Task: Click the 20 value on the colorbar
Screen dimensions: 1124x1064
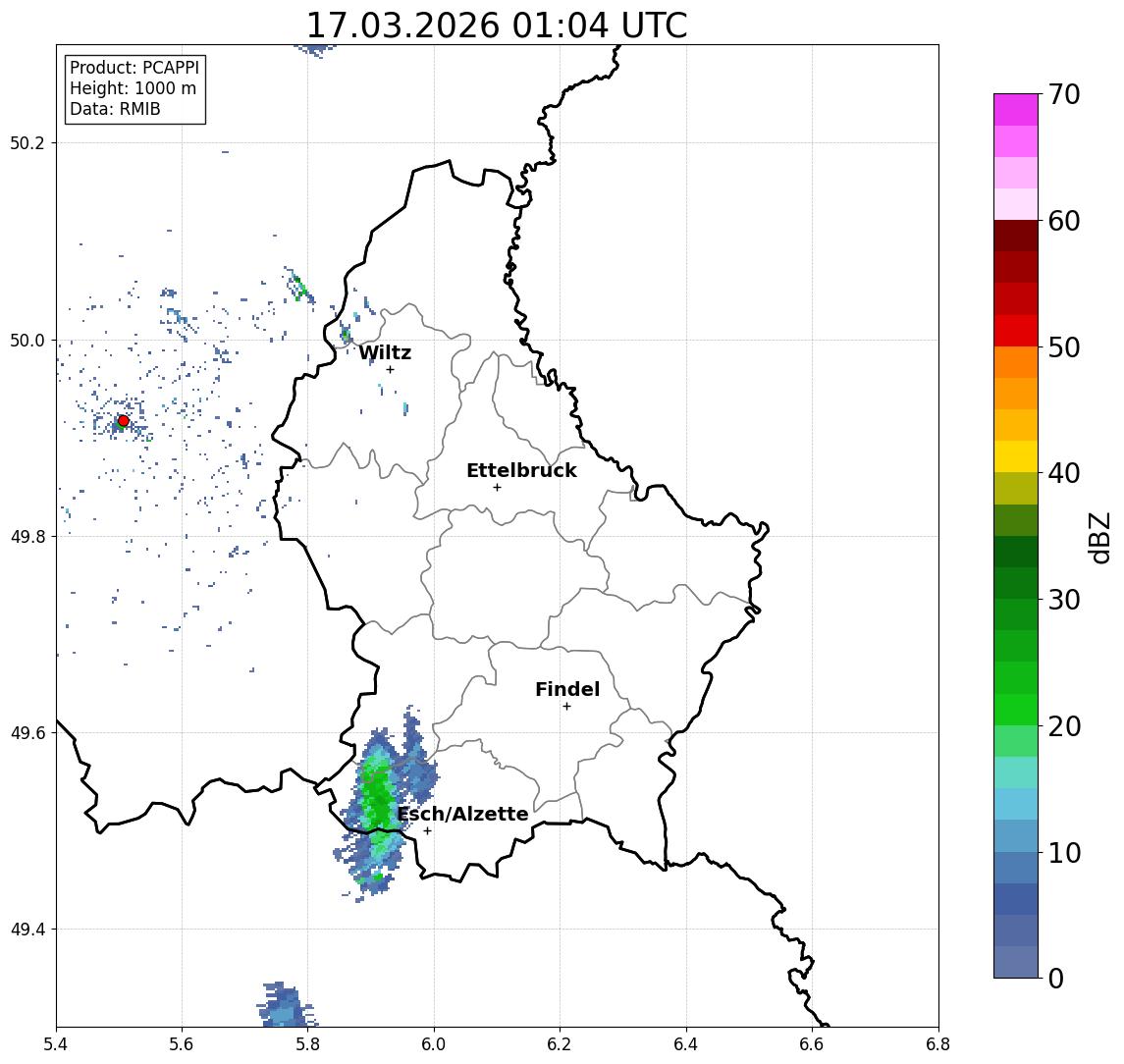Action: tap(1064, 726)
